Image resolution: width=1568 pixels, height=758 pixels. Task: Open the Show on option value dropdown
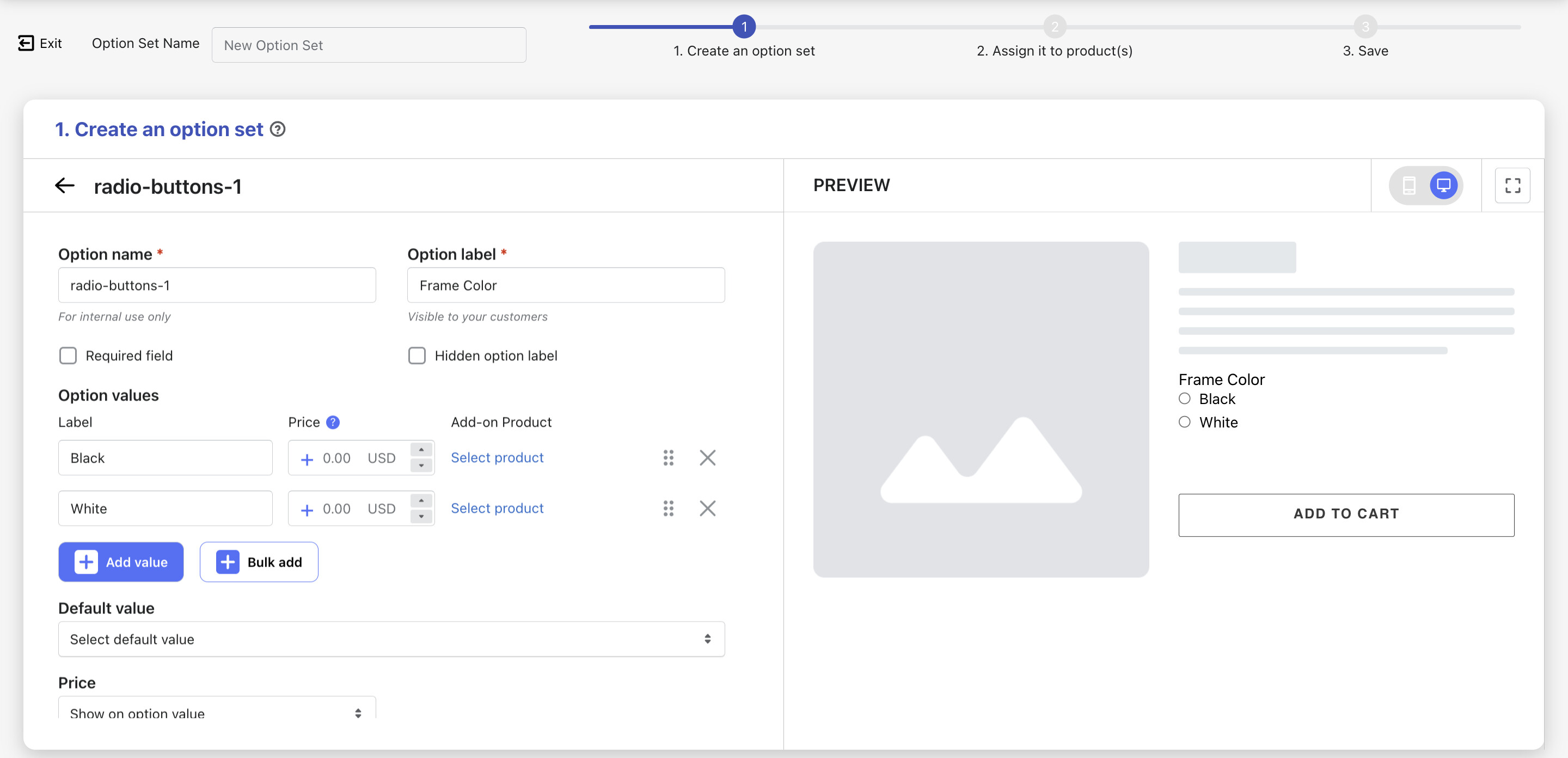point(217,708)
